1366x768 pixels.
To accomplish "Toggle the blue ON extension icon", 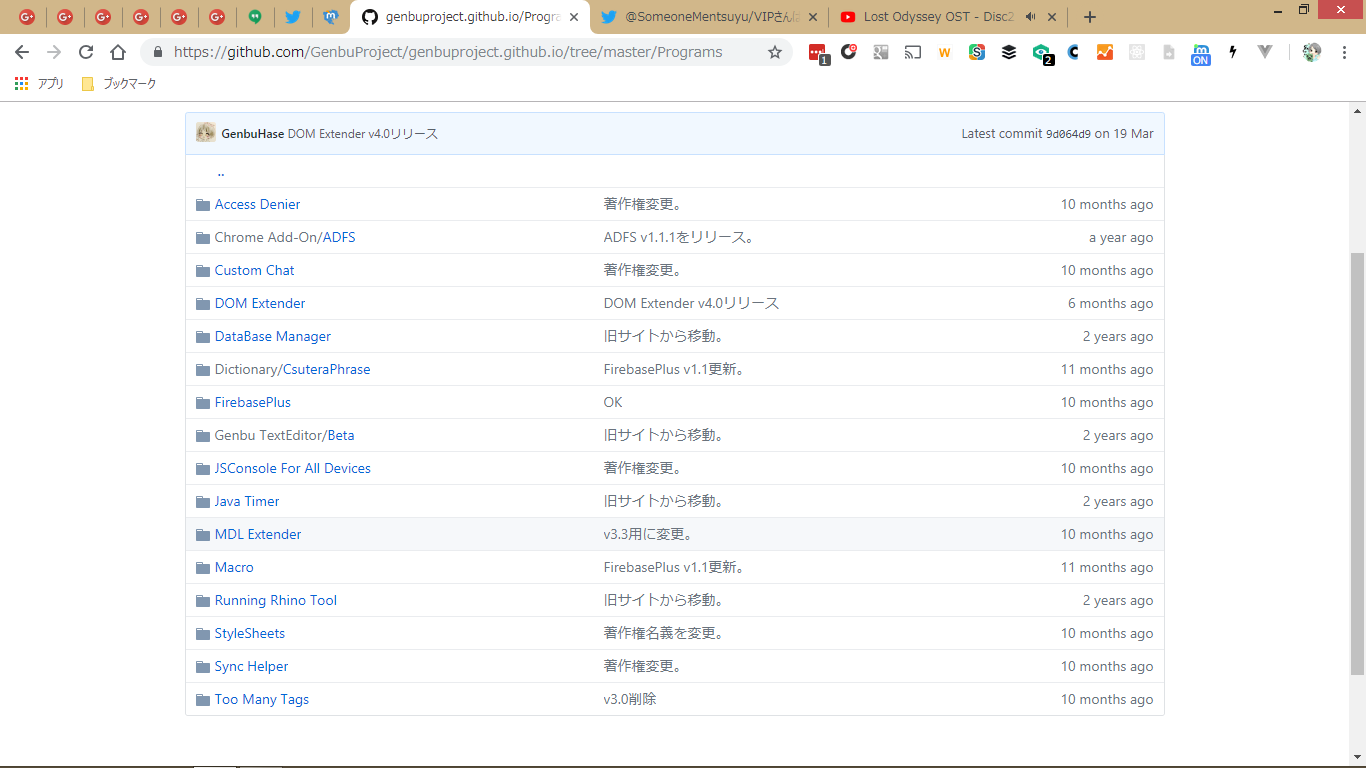I will point(1200,53).
